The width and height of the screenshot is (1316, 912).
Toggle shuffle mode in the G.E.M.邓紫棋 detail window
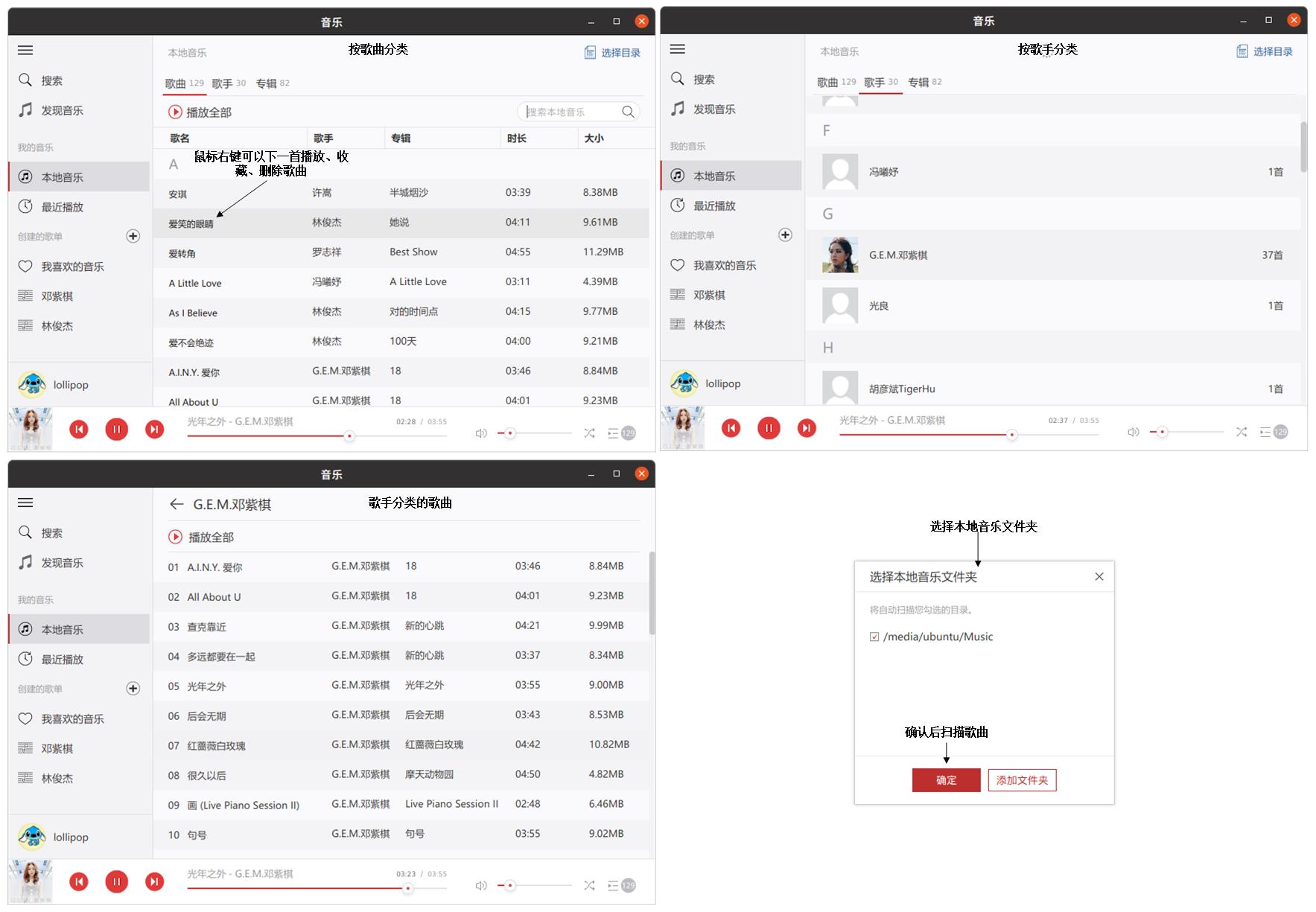pos(589,885)
